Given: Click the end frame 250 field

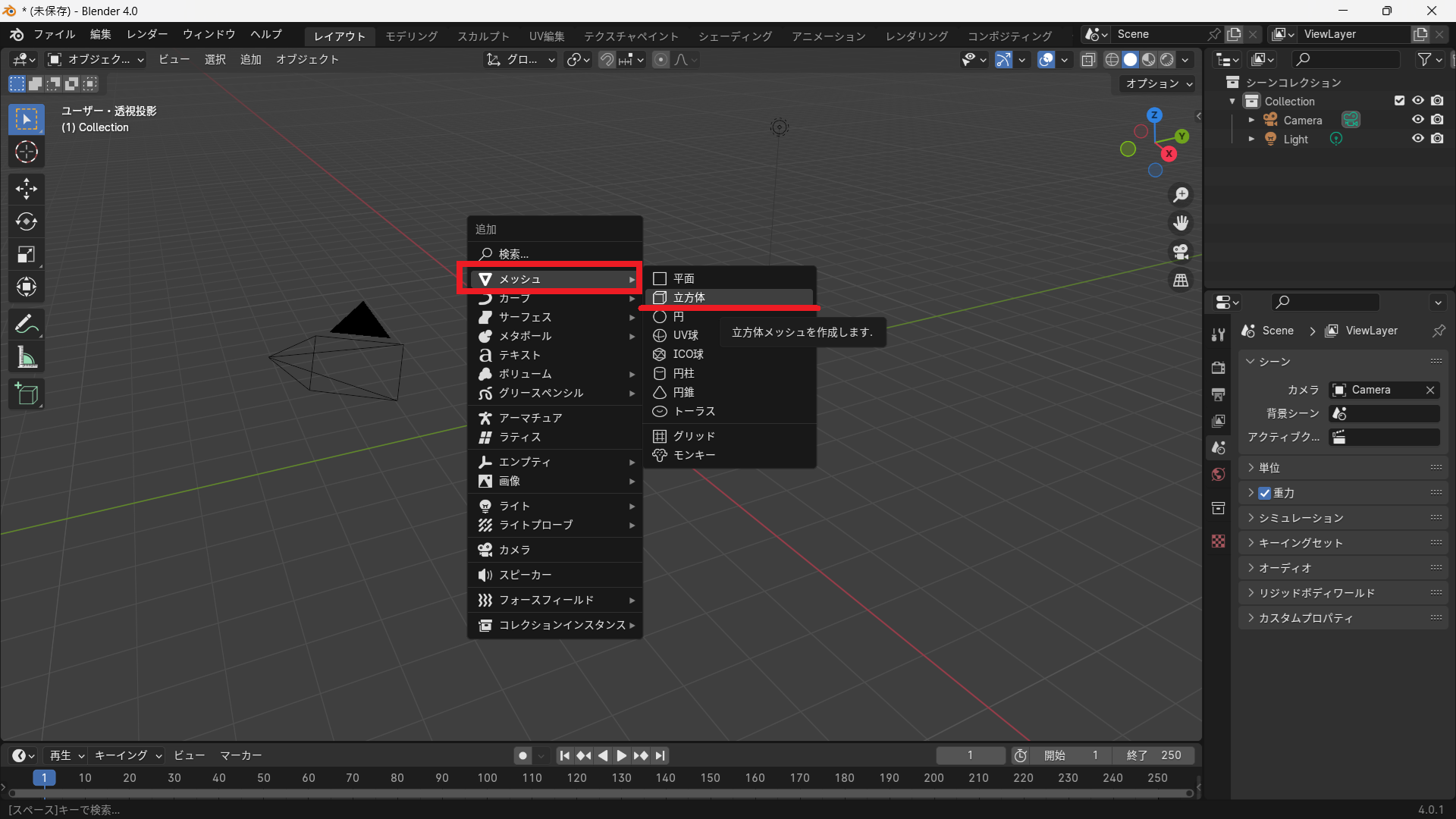Looking at the screenshot, I should pyautogui.click(x=1153, y=755).
